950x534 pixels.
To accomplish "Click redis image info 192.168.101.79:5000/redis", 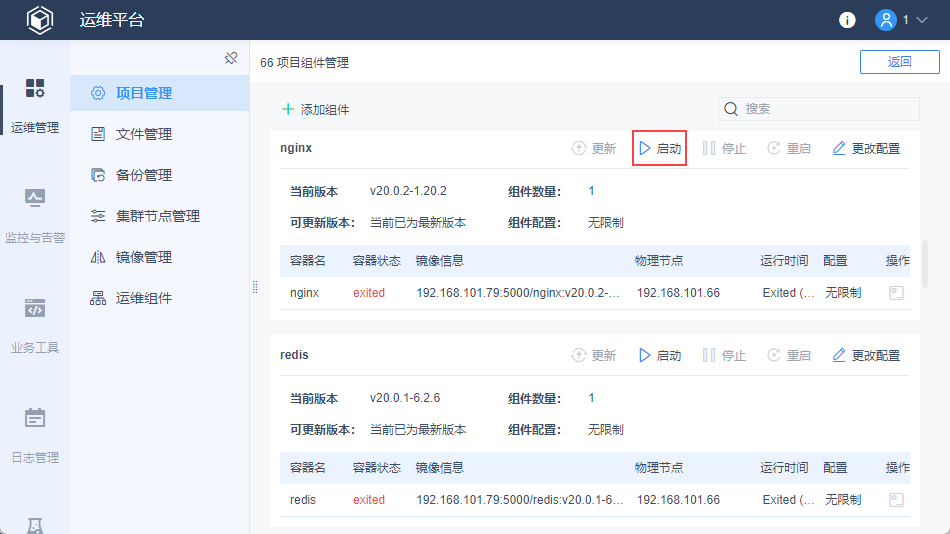I will (x=520, y=500).
